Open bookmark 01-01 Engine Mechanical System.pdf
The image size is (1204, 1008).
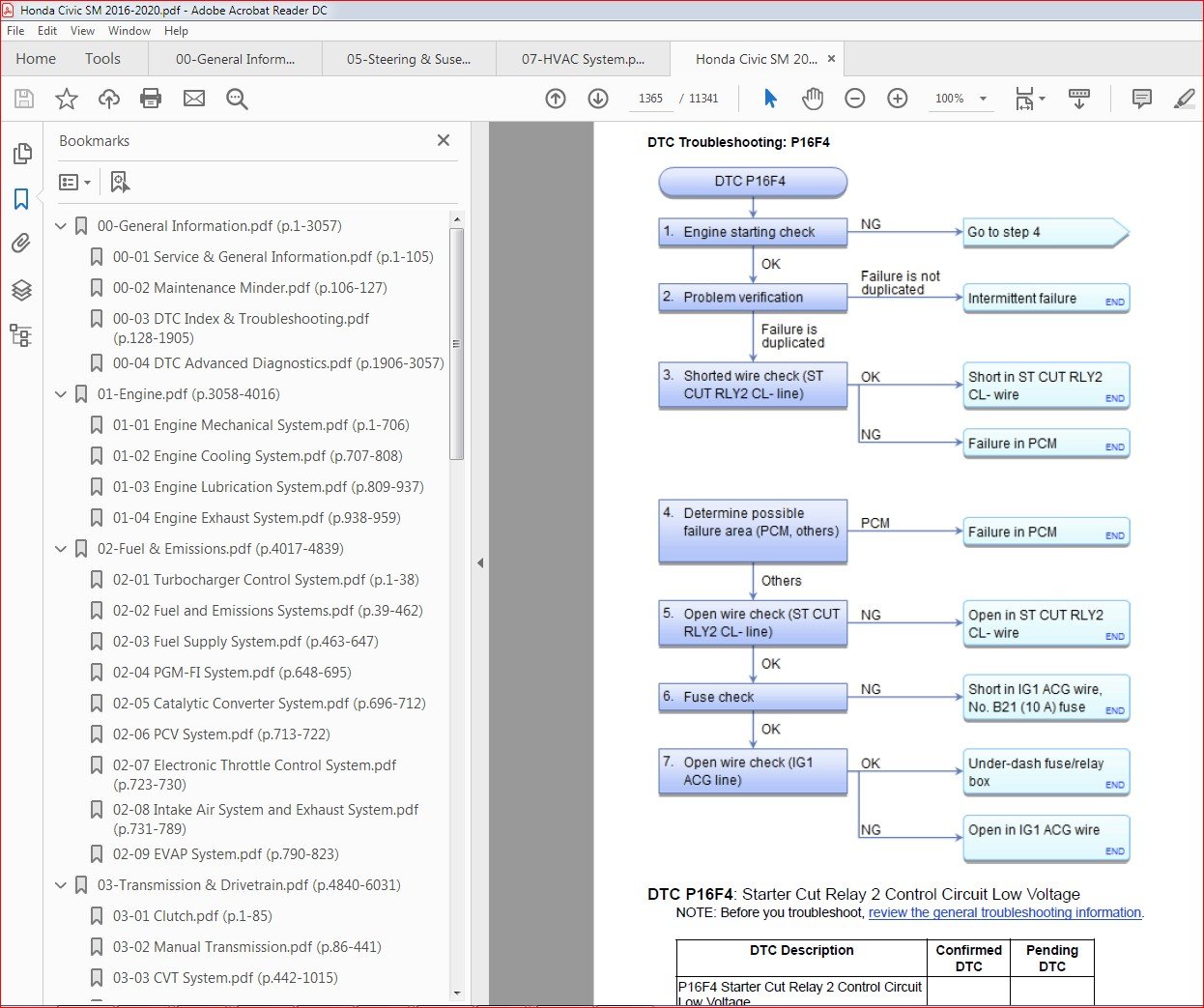[261, 425]
